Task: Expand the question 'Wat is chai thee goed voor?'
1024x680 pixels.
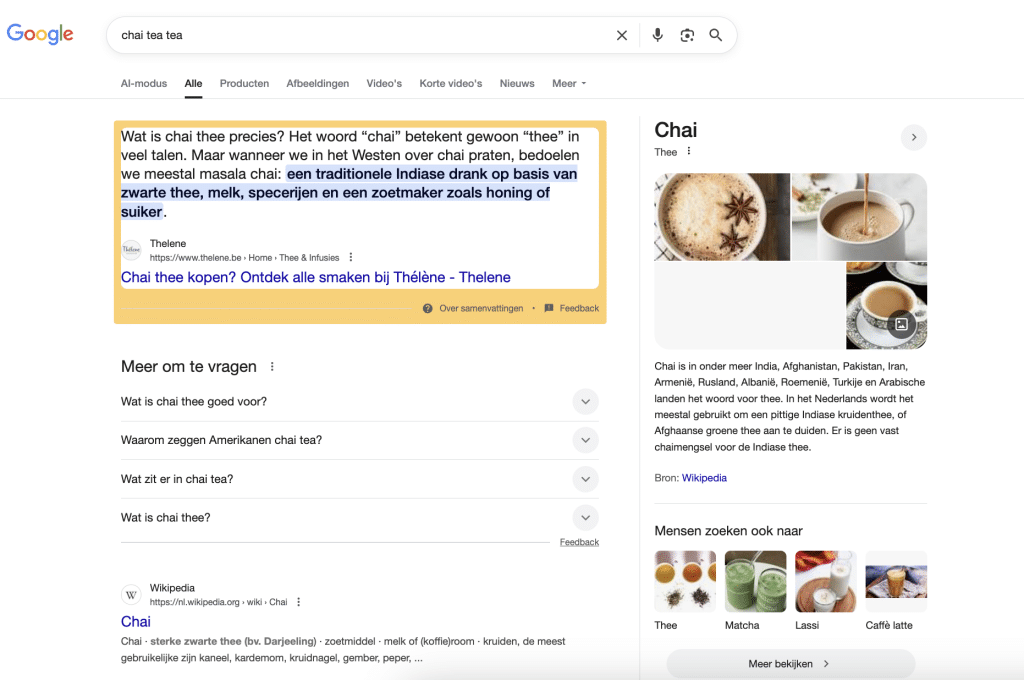Action: [x=585, y=401]
